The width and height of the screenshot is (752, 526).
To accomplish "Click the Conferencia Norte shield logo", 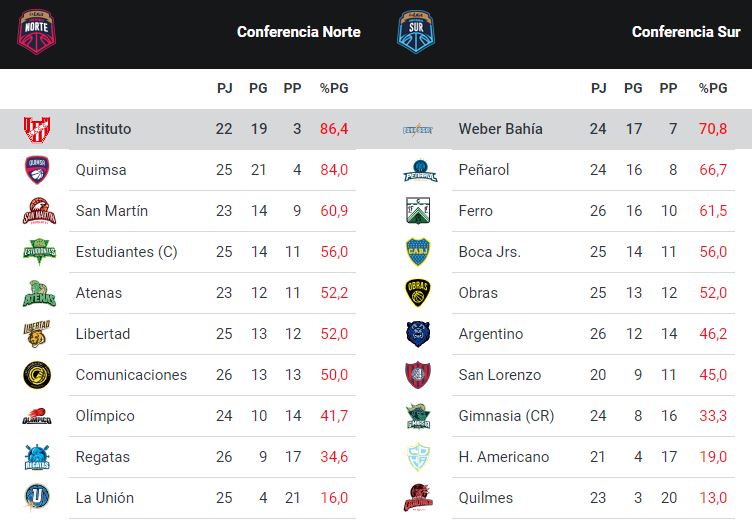I will point(36,32).
